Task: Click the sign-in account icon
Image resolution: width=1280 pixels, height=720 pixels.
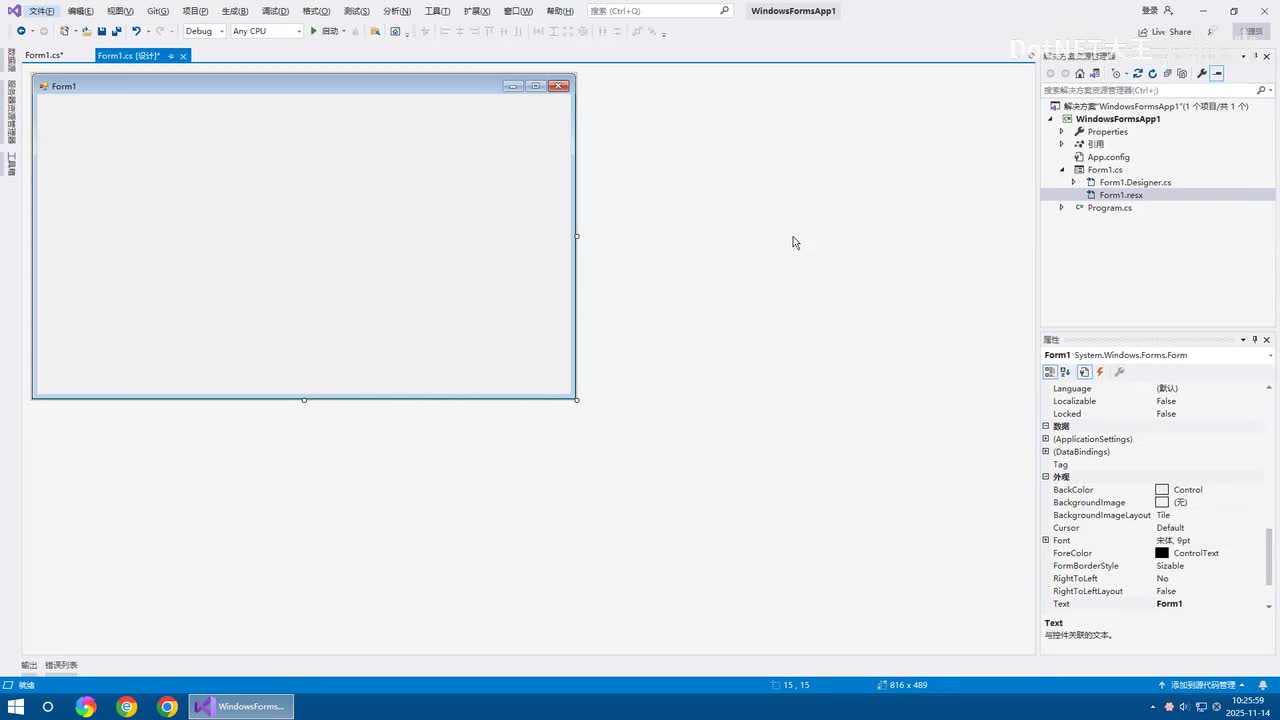Action: 1169,10
